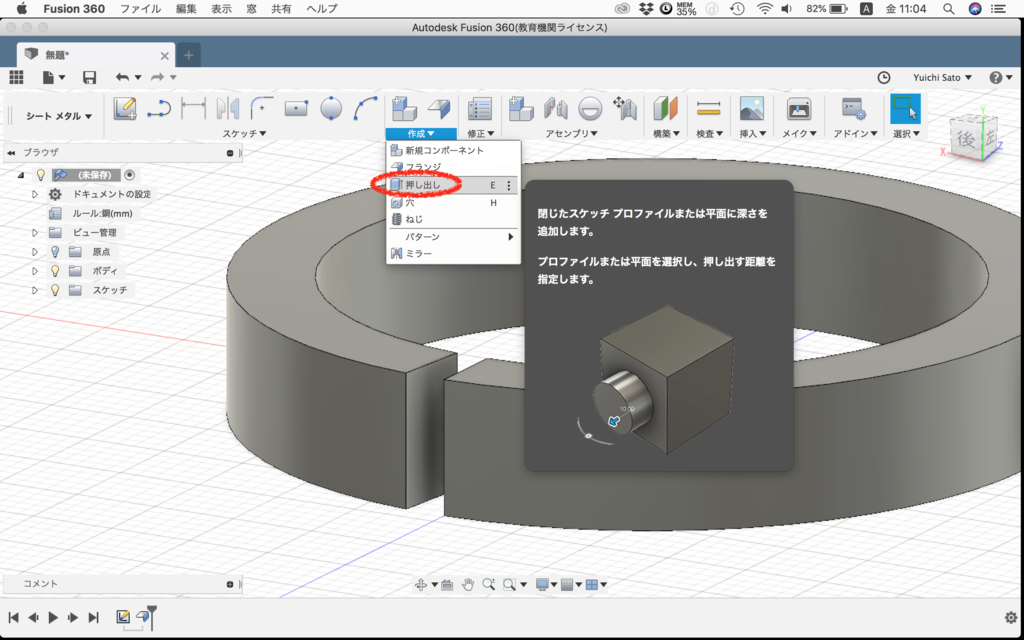Image resolution: width=1024 pixels, height=640 pixels.
Task: Expand the ビュー管理 tree node
Action: pyautogui.click(x=35, y=232)
